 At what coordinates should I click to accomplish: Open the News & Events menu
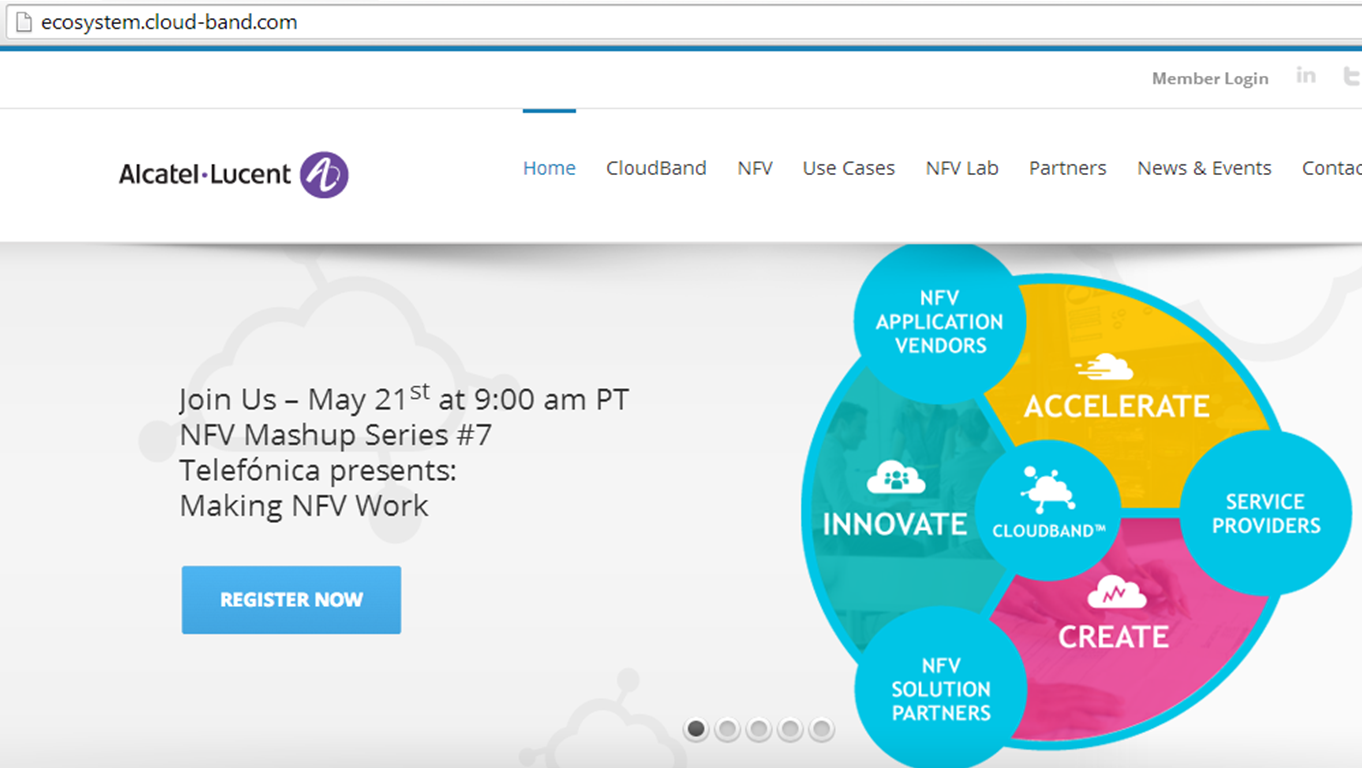[1204, 168]
